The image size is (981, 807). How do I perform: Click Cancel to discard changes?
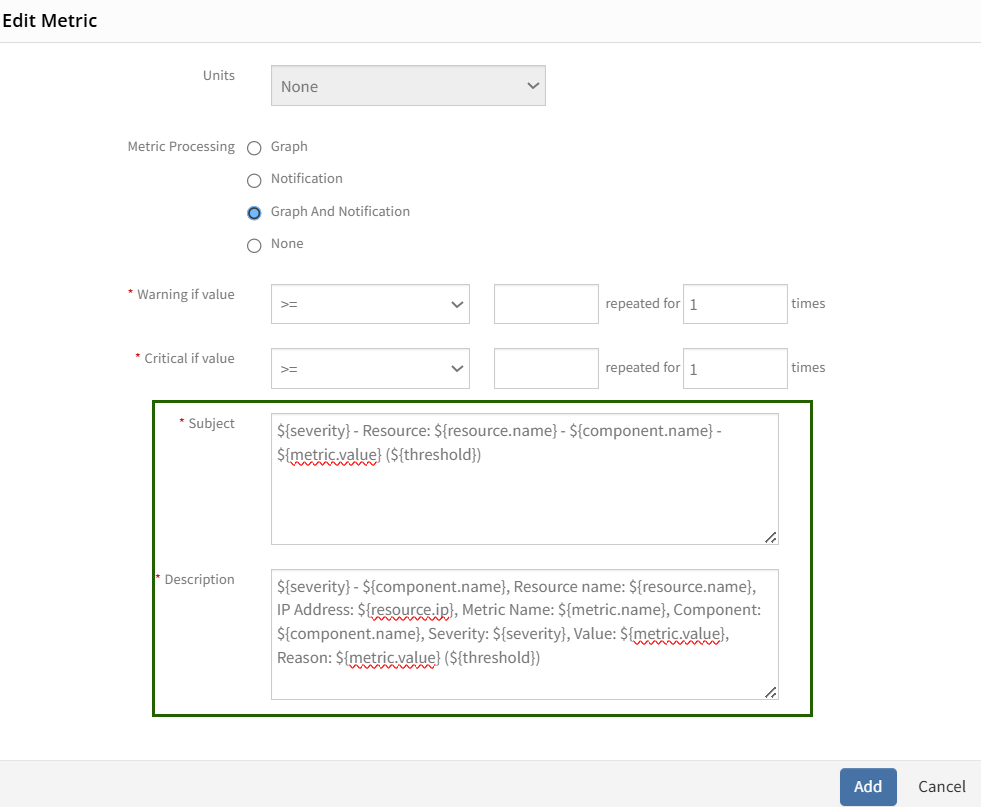(x=942, y=786)
